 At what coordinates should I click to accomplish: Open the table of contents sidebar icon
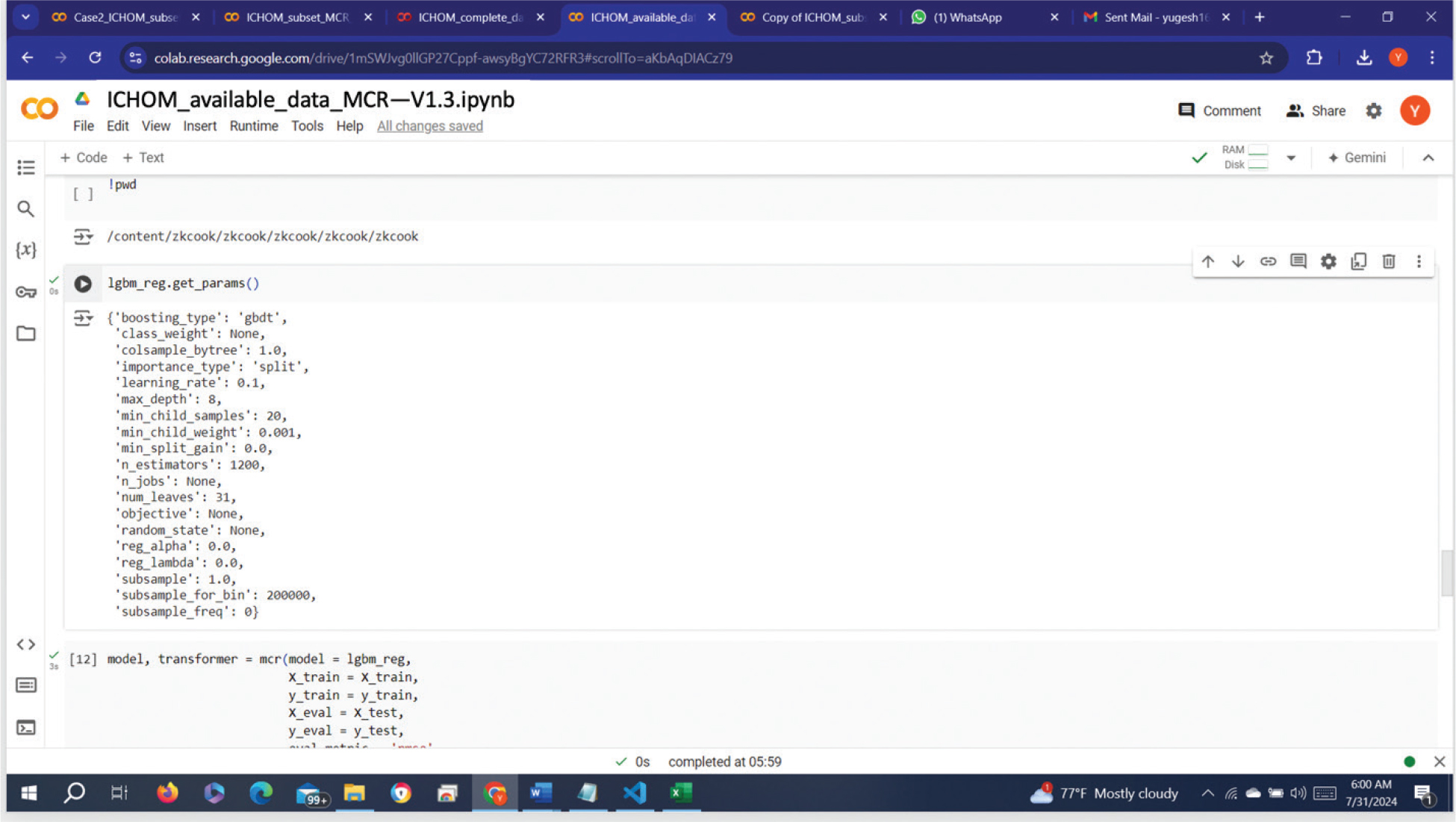[x=26, y=167]
